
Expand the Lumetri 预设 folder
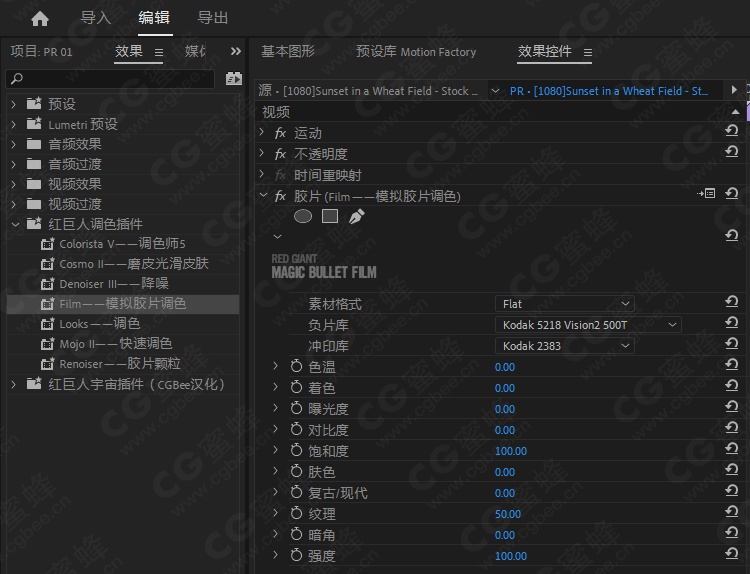[x=14, y=124]
